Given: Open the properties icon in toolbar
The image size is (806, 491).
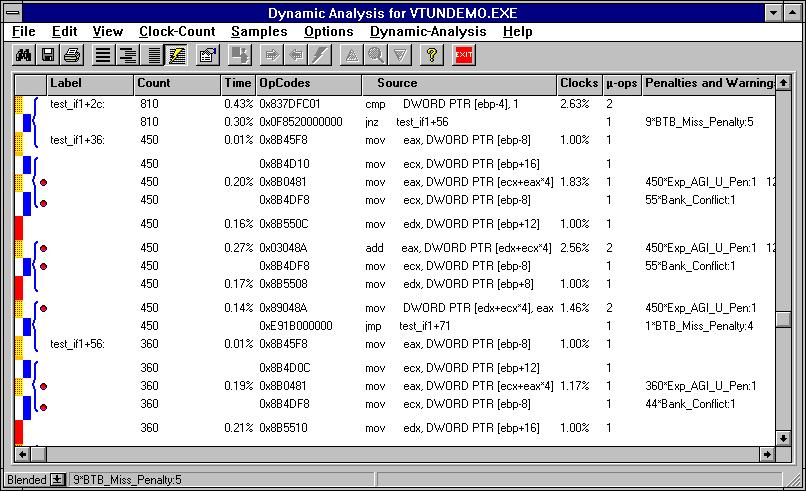Looking at the screenshot, I should [x=207, y=55].
